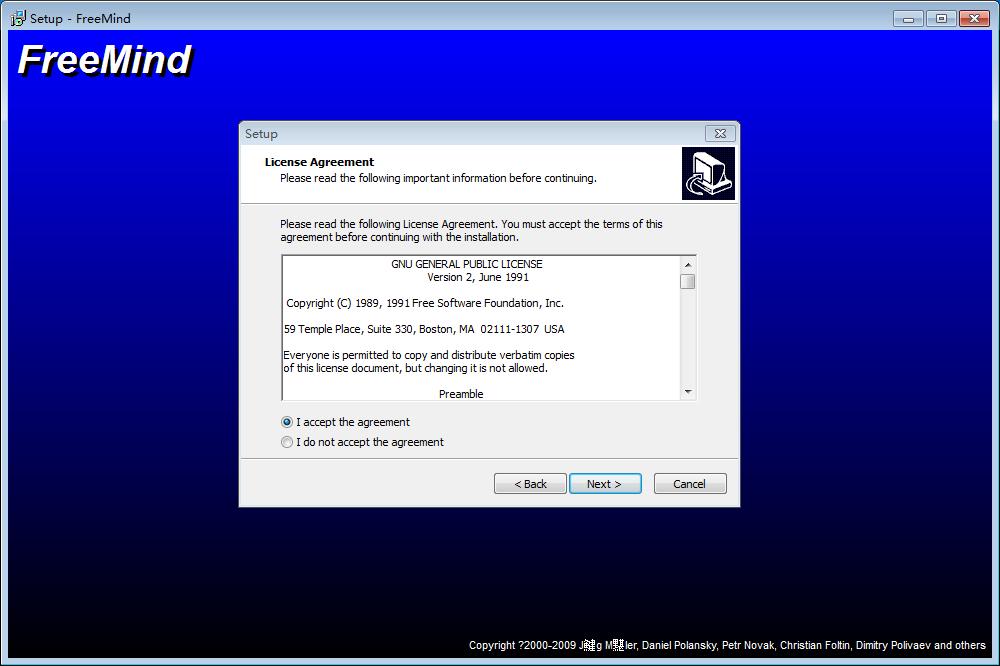This screenshot has height=666, width=1000.
Task: Maximize the Setup - FreeMind outer window
Action: [x=941, y=18]
